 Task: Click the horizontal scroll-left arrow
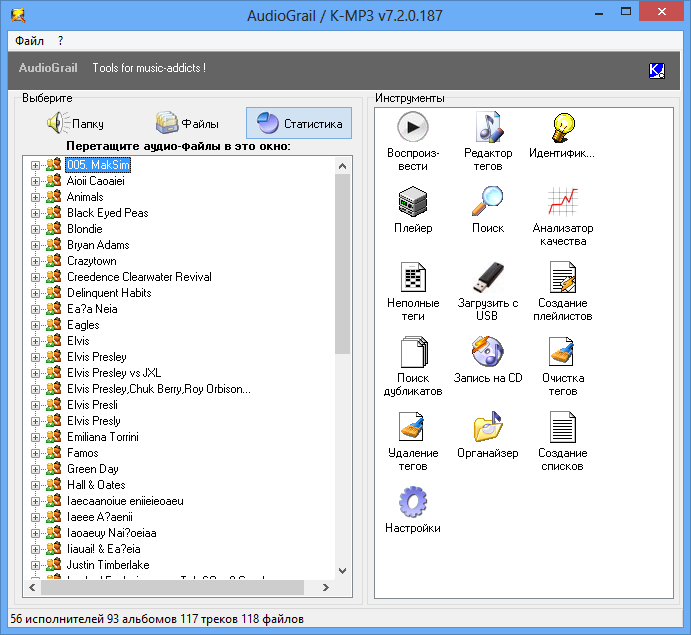32,587
